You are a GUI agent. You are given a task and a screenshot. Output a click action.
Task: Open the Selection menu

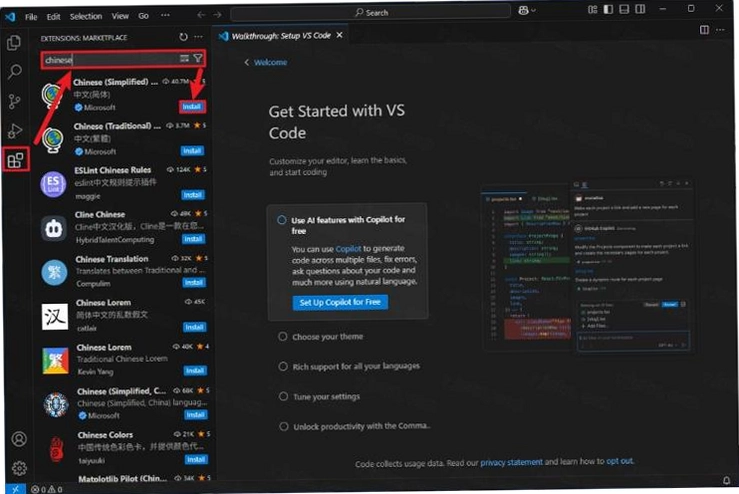86,16
